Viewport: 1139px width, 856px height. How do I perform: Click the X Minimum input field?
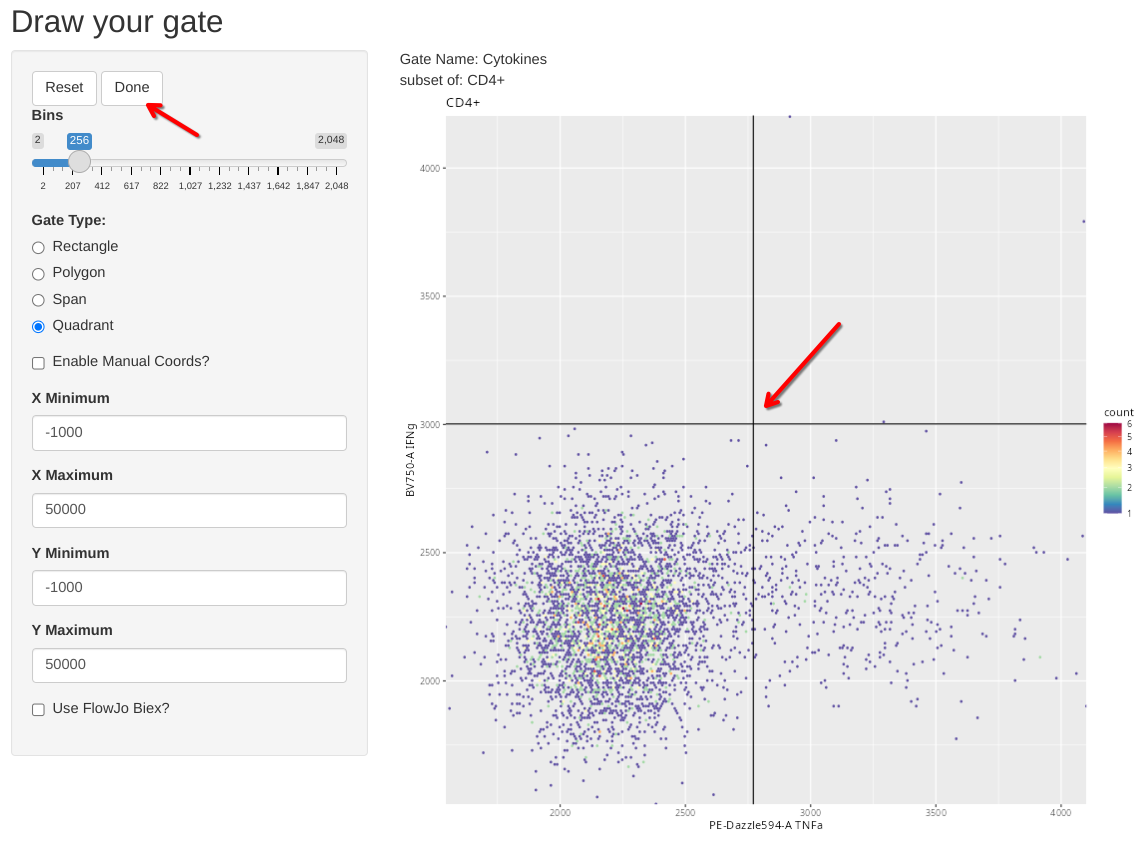(189, 433)
